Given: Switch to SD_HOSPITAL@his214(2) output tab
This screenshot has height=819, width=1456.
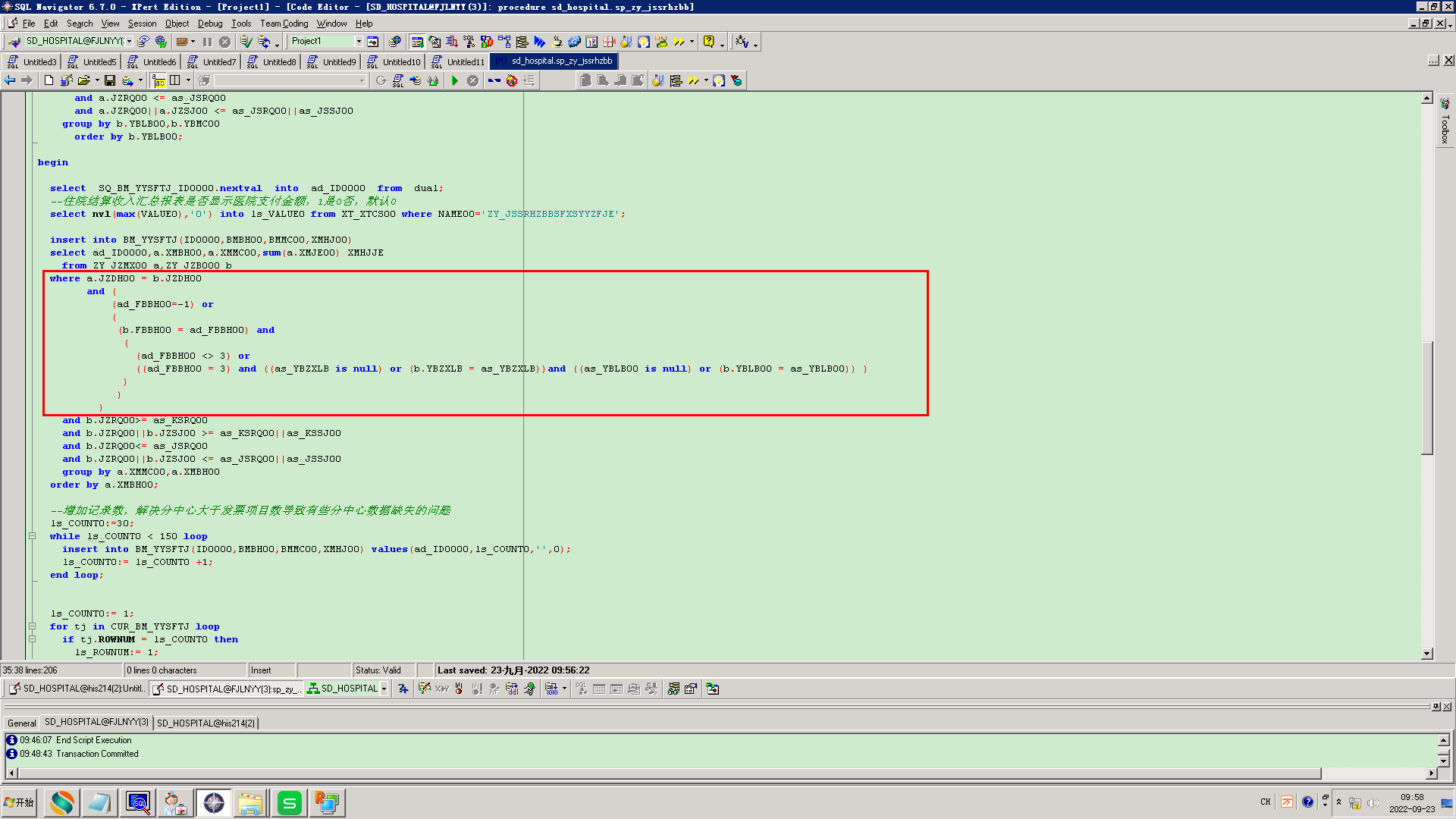Looking at the screenshot, I should [206, 723].
